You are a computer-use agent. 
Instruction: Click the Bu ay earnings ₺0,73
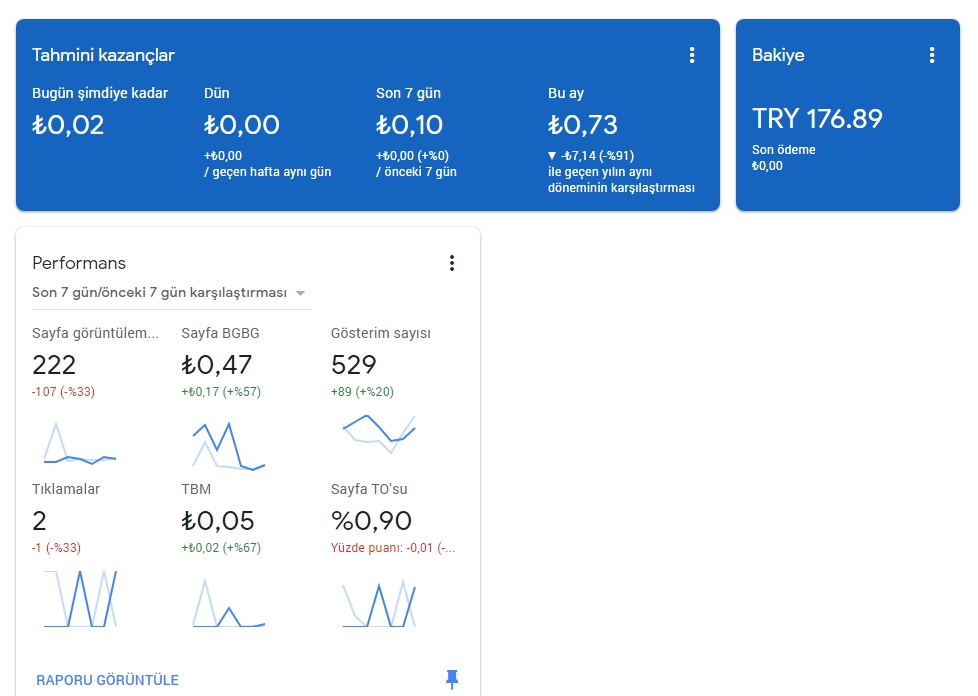click(x=583, y=125)
